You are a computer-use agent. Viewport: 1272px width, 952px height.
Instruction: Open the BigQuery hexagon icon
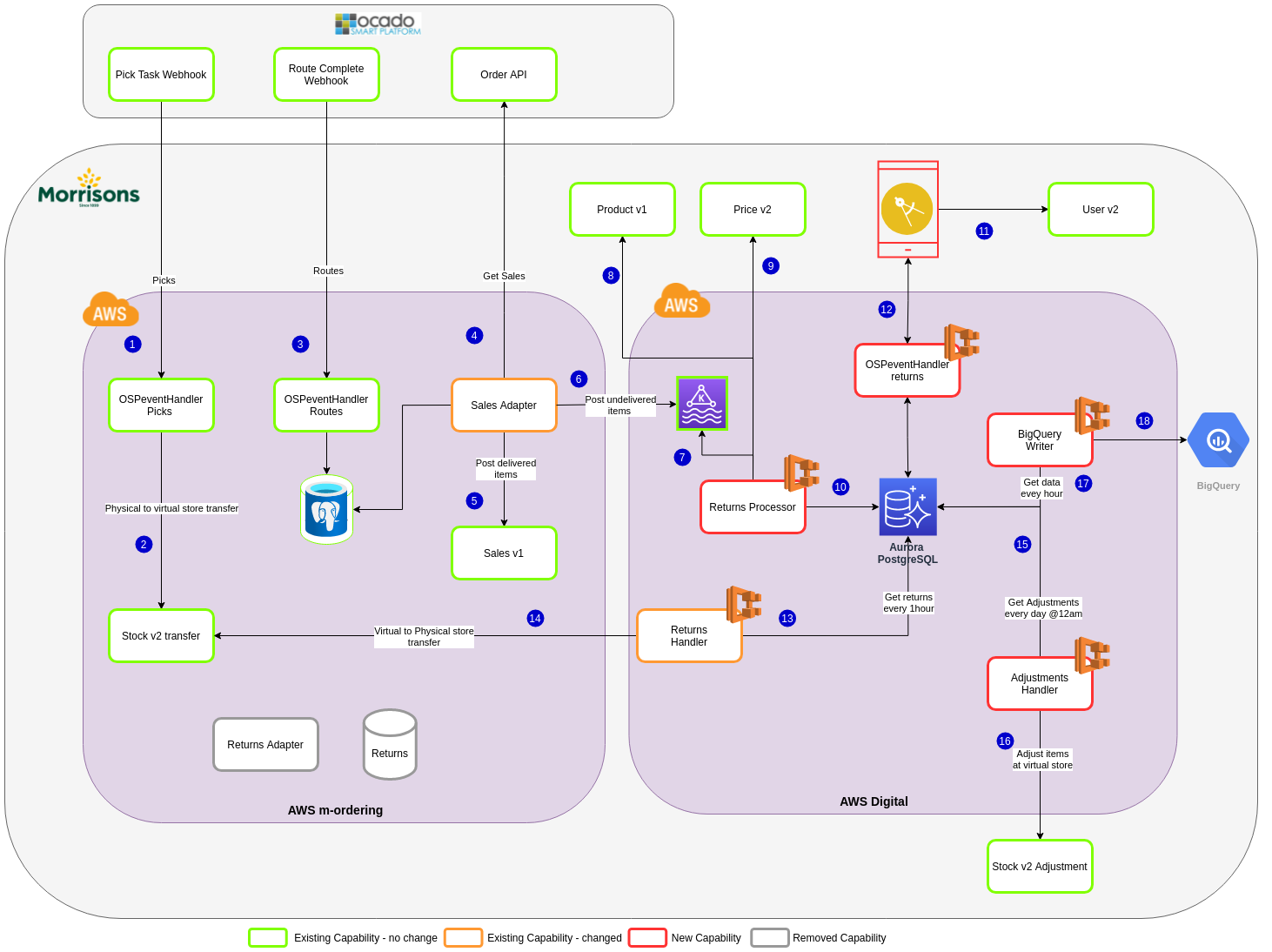(1218, 440)
